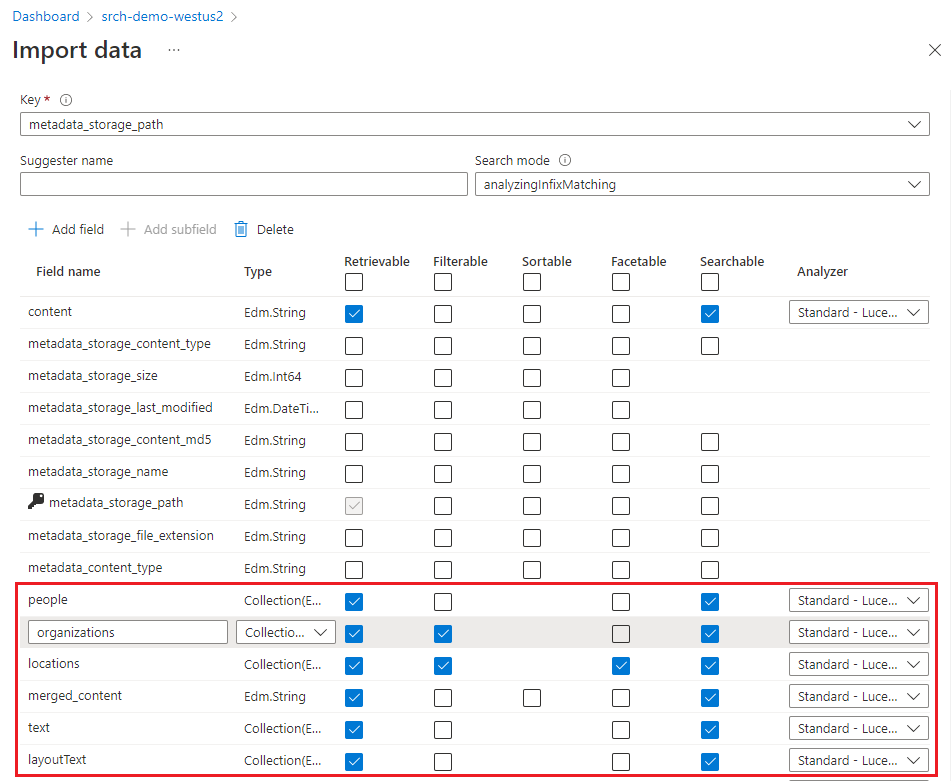Image resolution: width=951 pixels, height=781 pixels.
Task: Click the Delete trash can icon
Action: click(241, 229)
